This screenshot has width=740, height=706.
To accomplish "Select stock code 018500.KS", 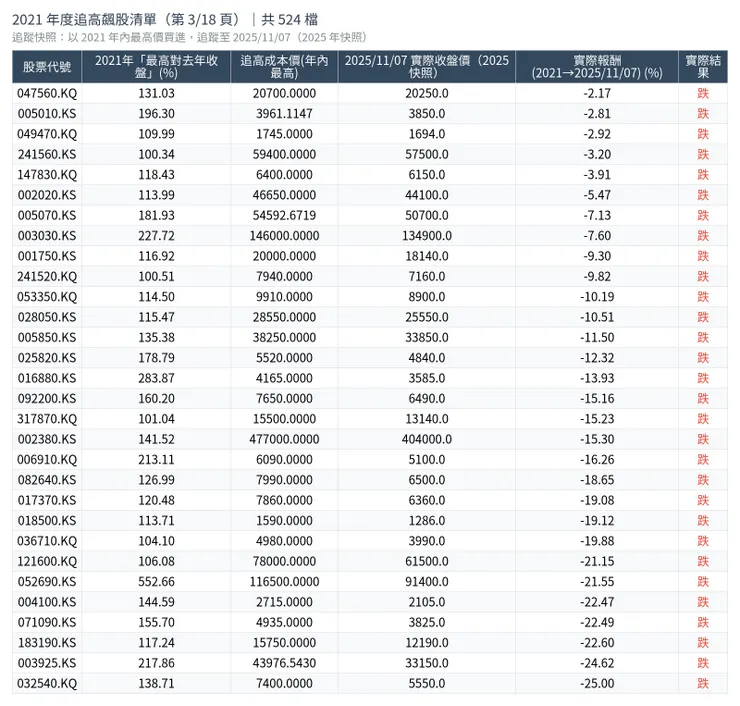I will (47, 521).
